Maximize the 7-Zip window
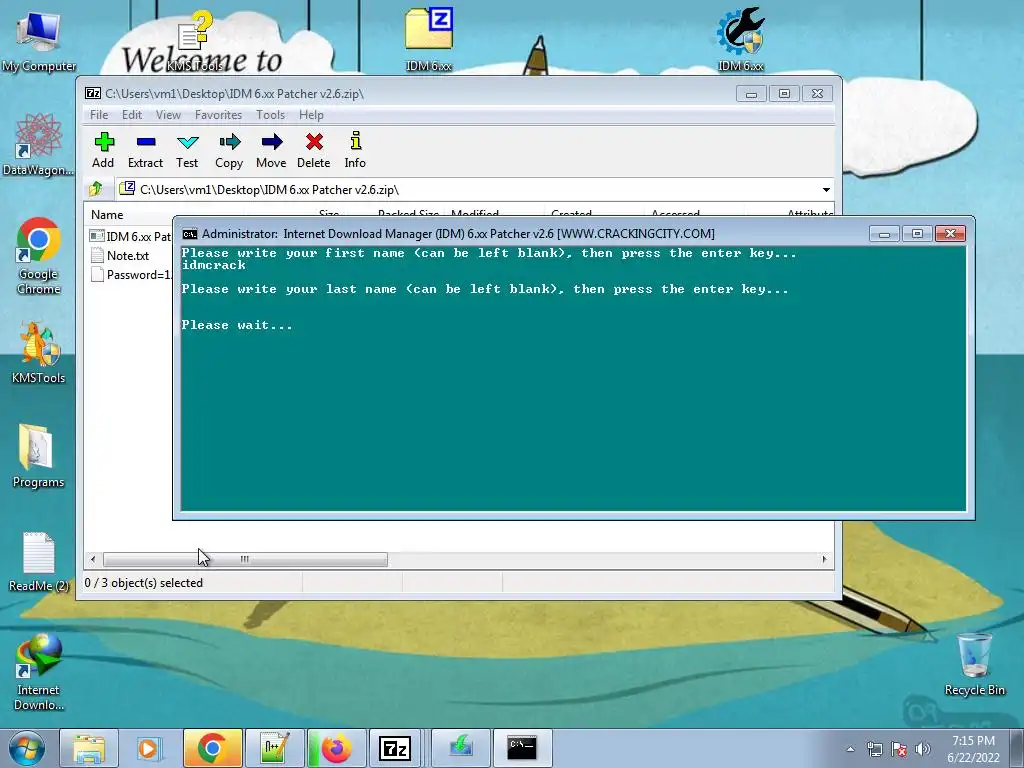Image resolution: width=1024 pixels, height=768 pixels. point(784,94)
